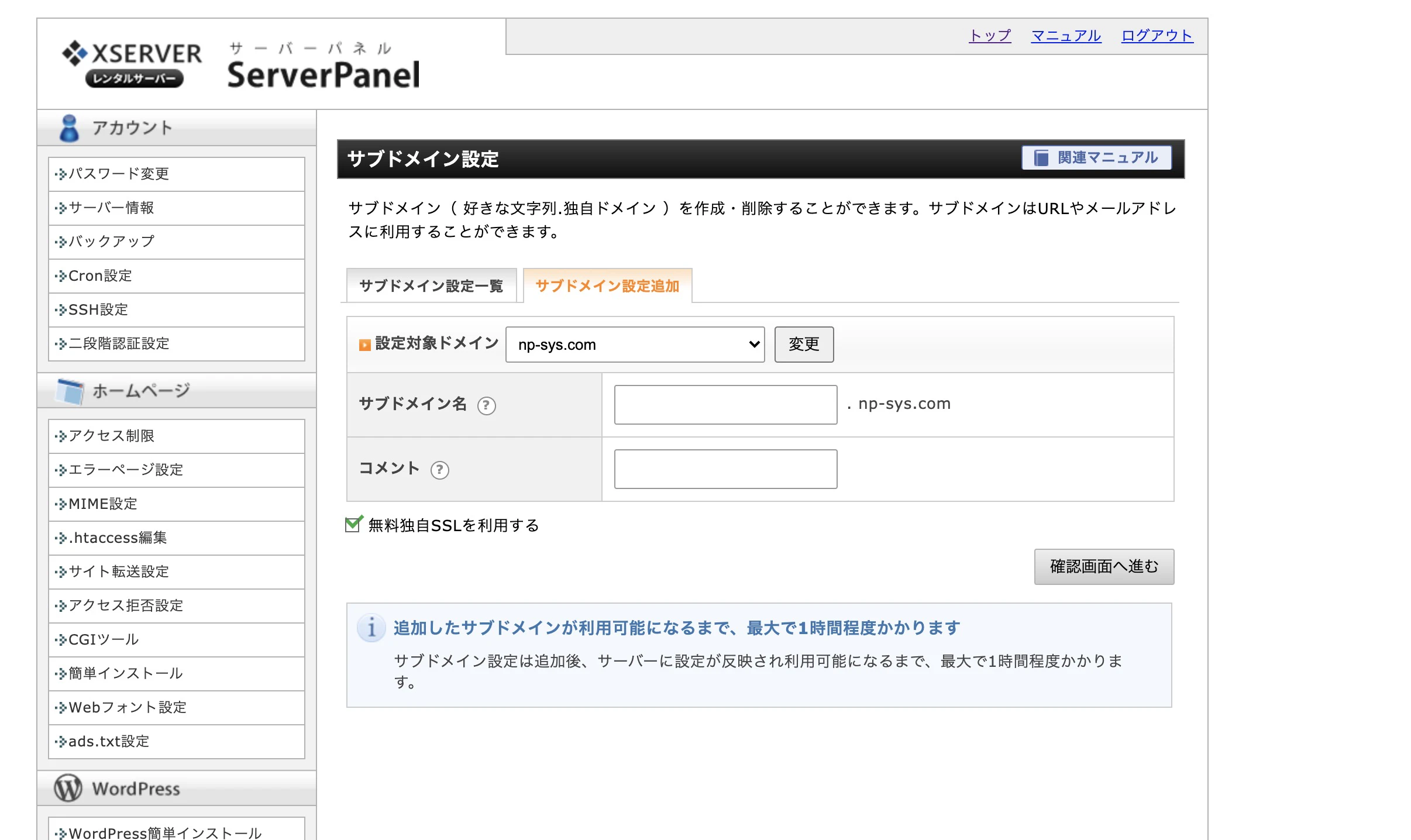Viewport: 1411px width, 840px height.
Task: Click the XSERVER logo
Action: click(132, 64)
